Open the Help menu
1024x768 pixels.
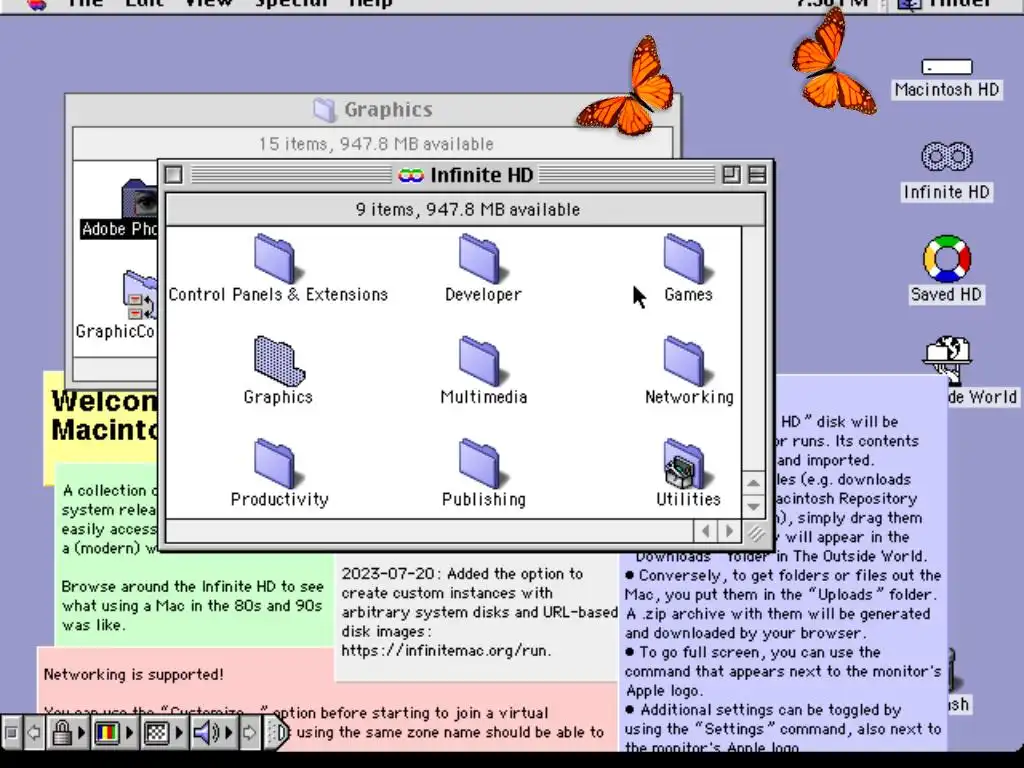(370, 3)
